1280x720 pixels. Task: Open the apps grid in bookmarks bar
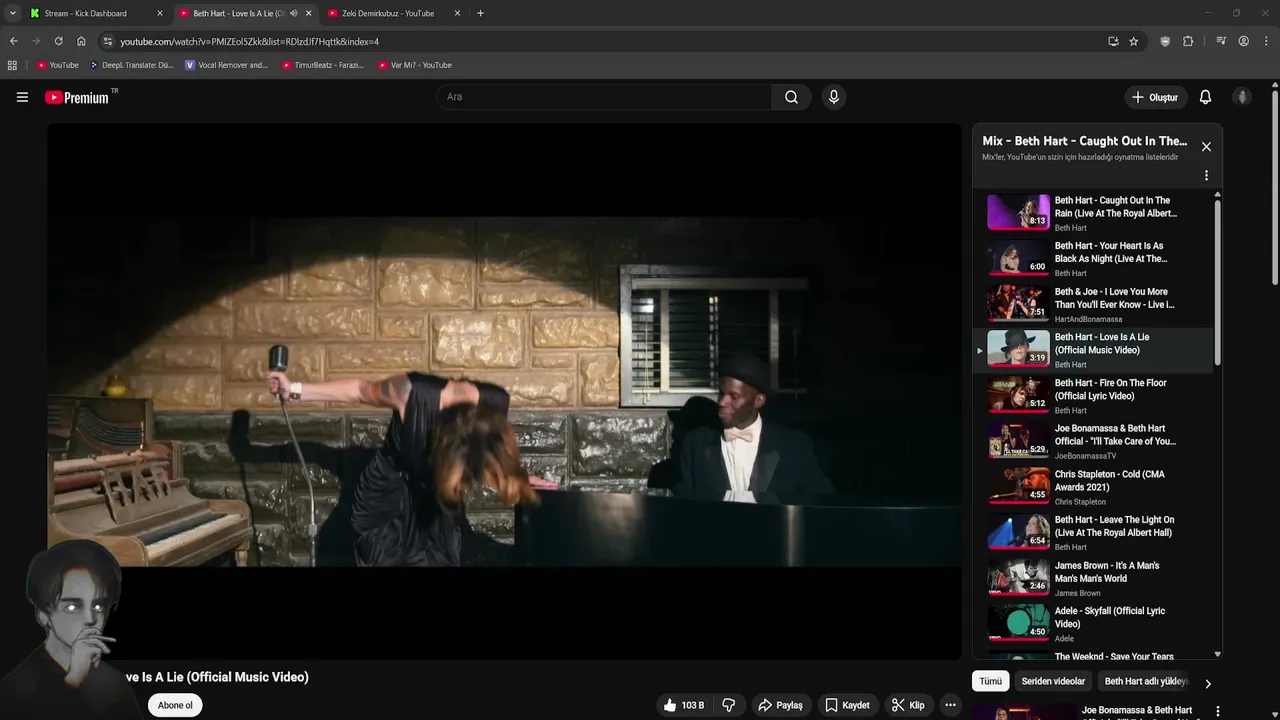click(12, 65)
